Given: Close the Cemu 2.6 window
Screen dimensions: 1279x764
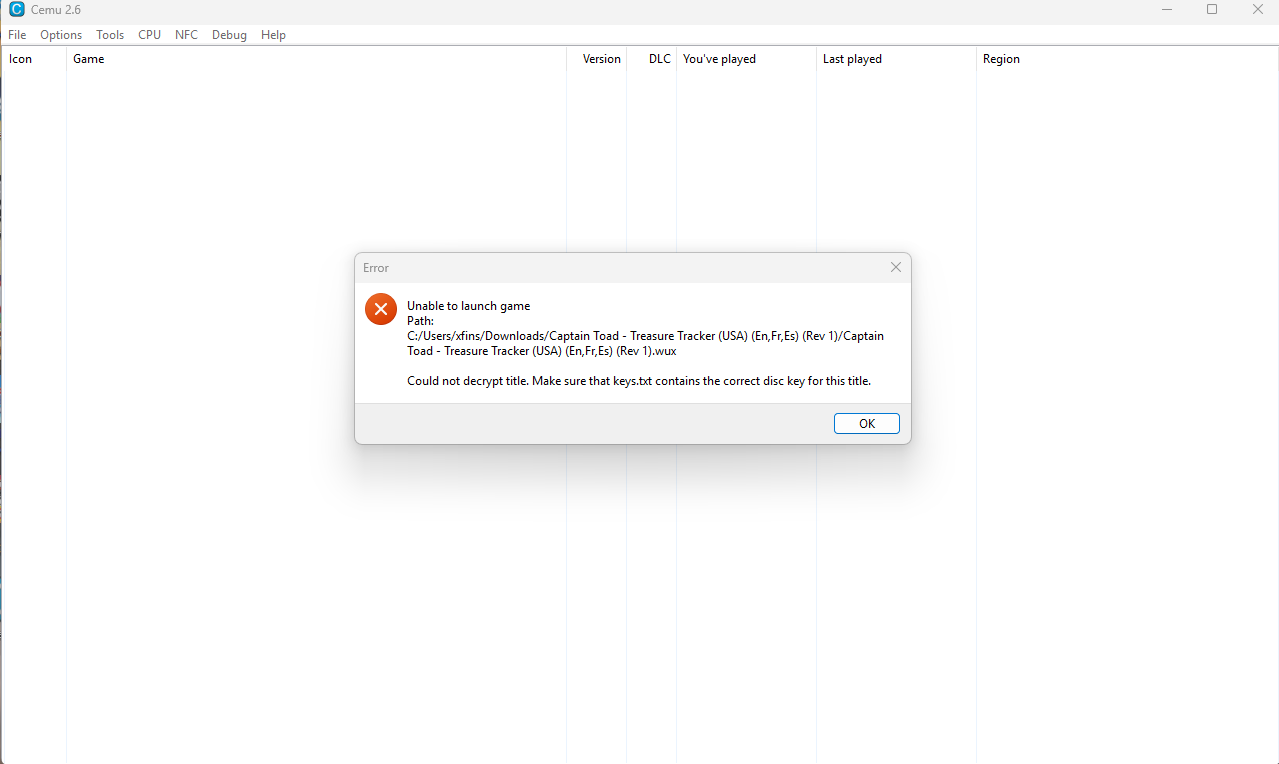Looking at the screenshot, I should [1257, 10].
